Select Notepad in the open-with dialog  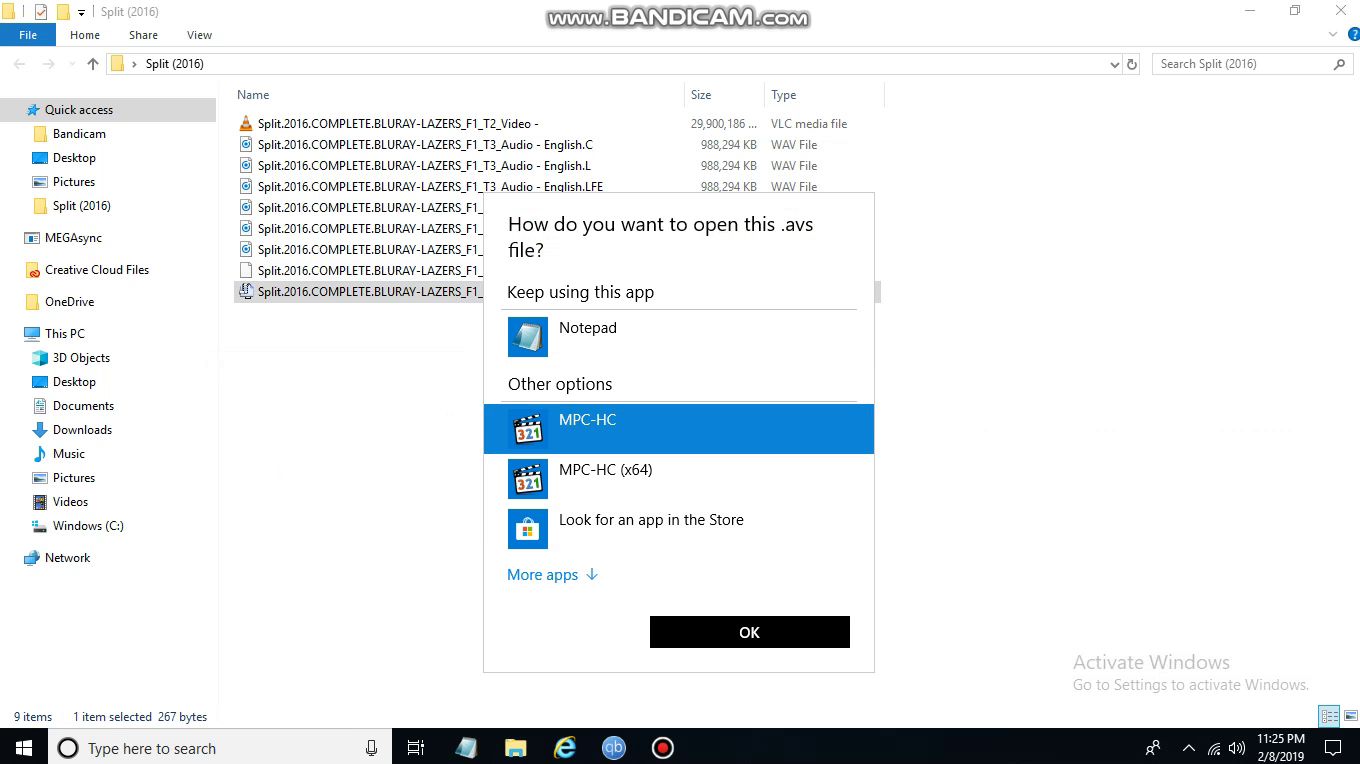coord(679,337)
